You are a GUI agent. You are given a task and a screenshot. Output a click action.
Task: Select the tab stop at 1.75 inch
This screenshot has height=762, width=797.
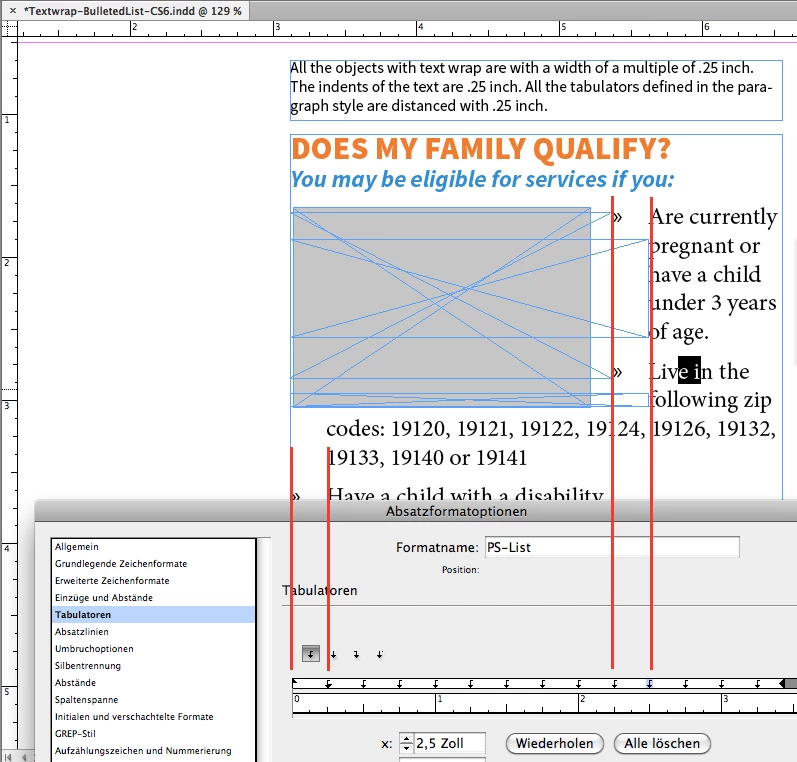click(x=543, y=684)
